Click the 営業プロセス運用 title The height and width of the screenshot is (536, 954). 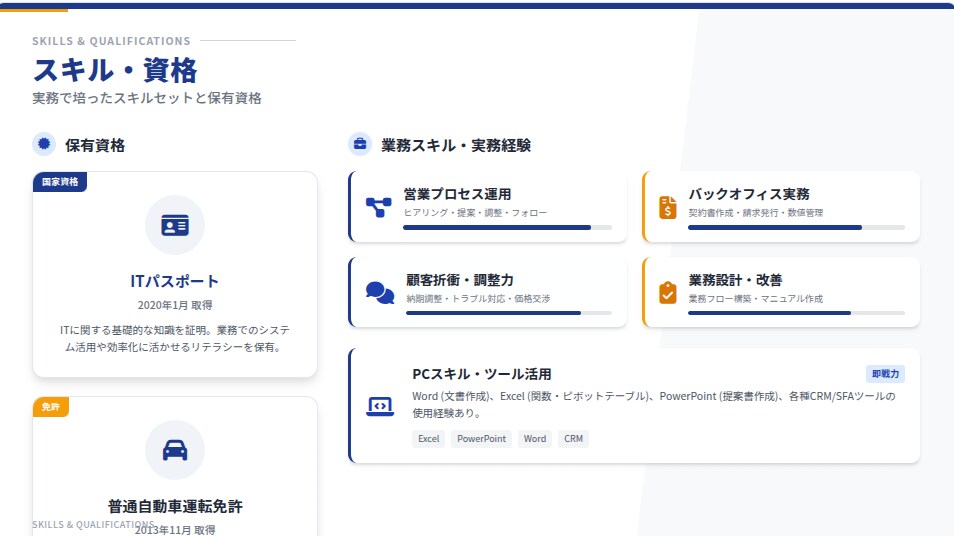[457, 194]
